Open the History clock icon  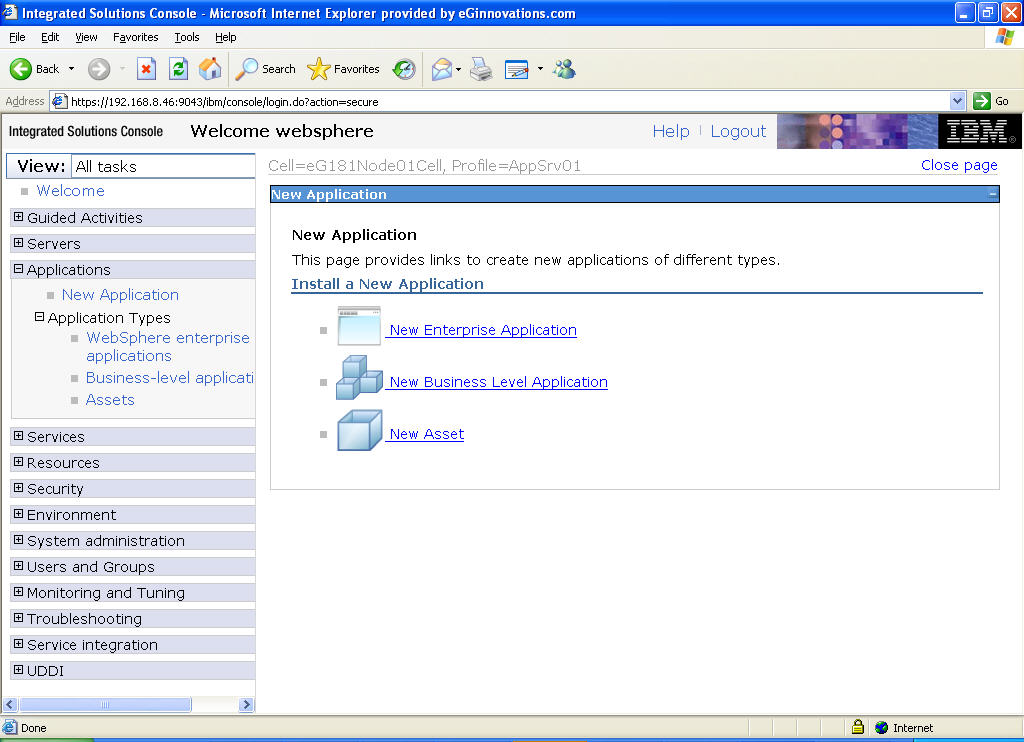pyautogui.click(x=404, y=69)
